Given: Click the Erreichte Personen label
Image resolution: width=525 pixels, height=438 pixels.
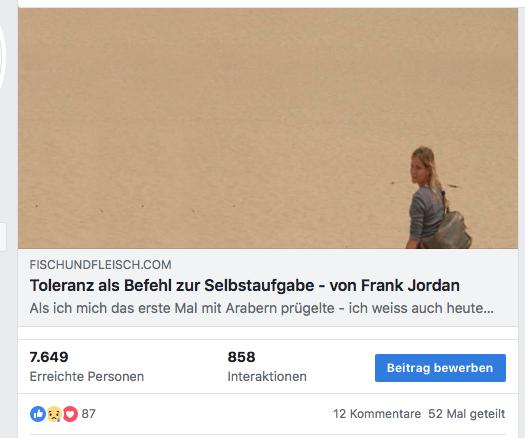Looking at the screenshot, I should pyautogui.click(x=87, y=377).
